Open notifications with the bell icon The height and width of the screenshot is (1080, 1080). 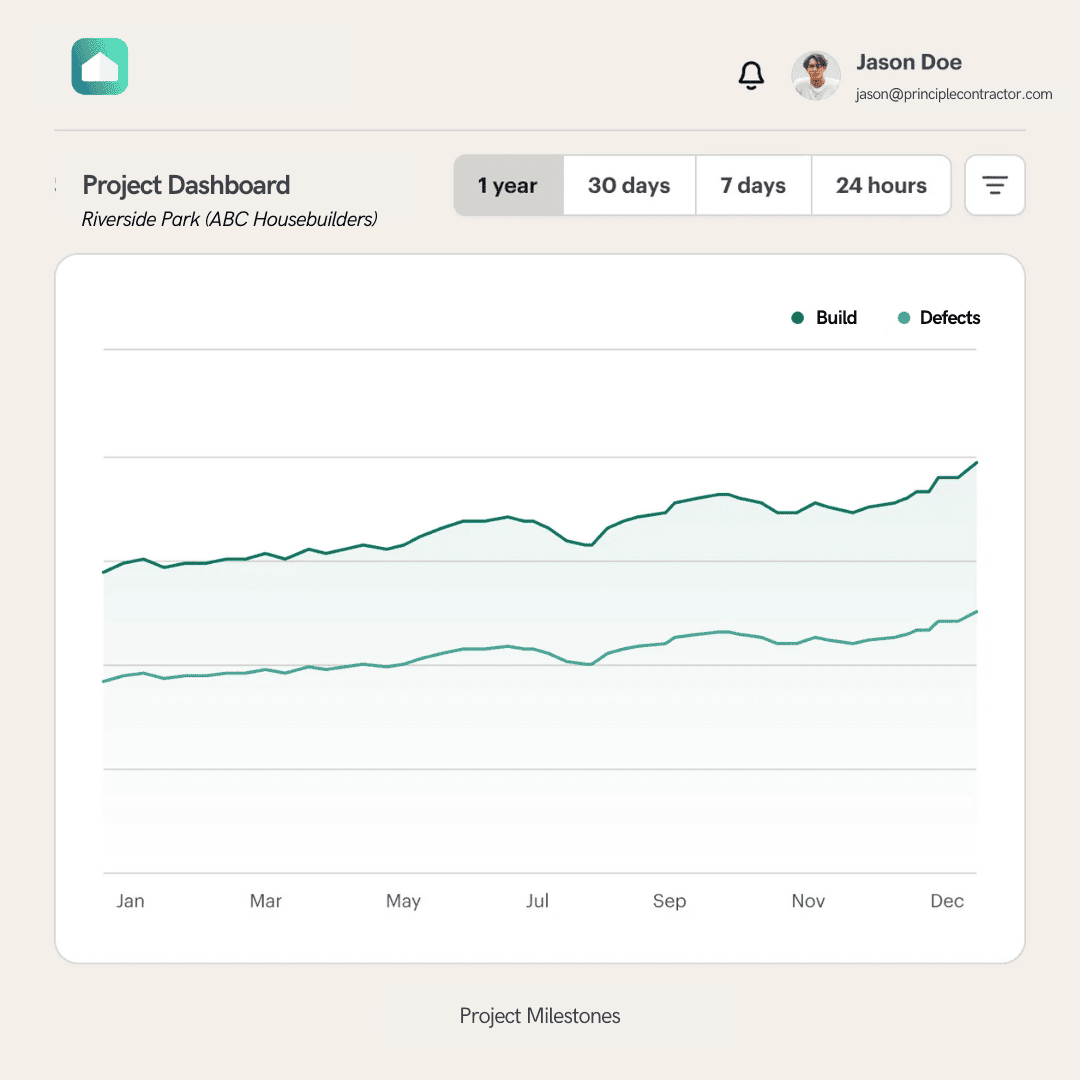click(751, 75)
